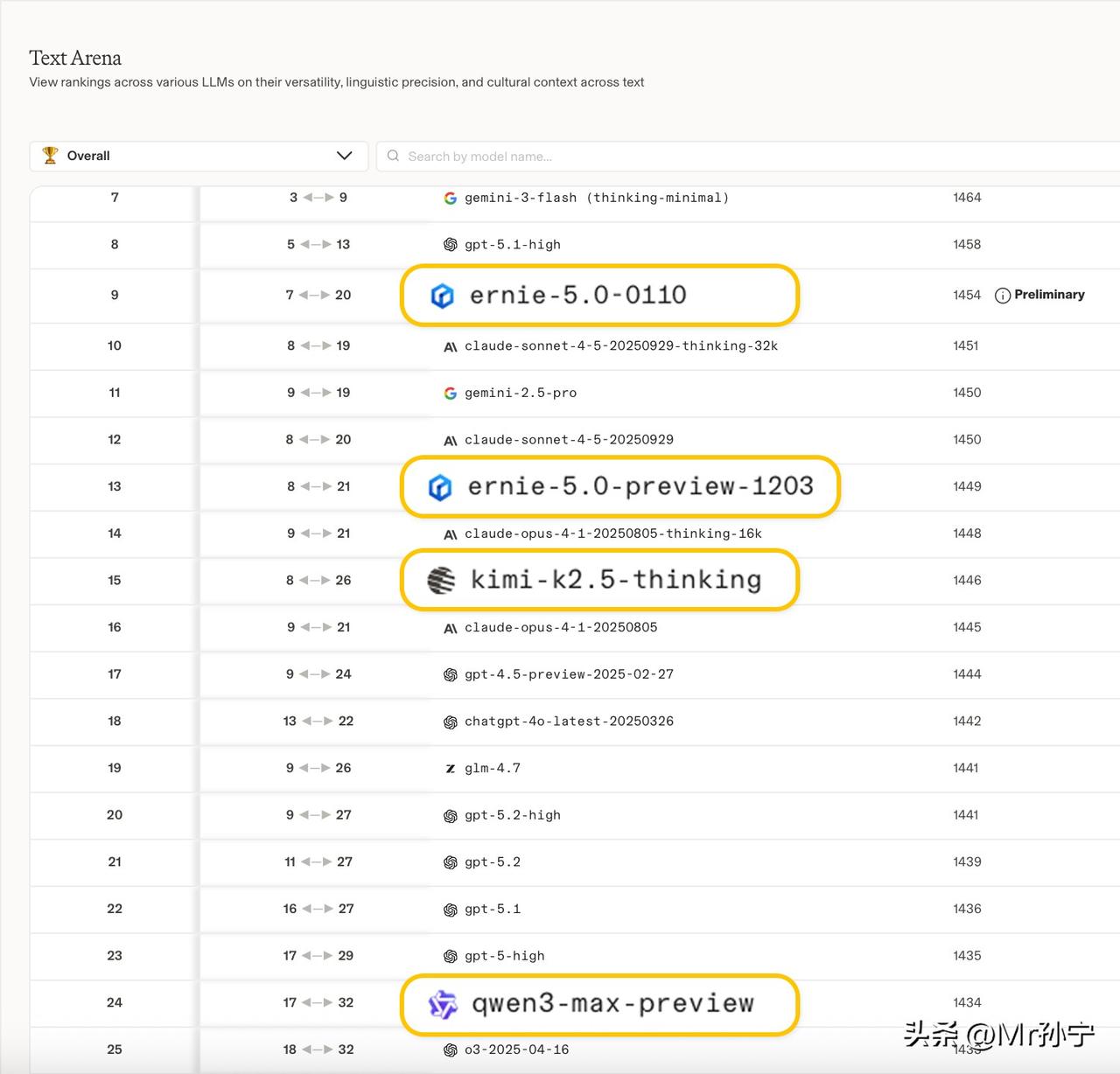The image size is (1120, 1074).
Task: Click rank number 25 in first column
Action: click(x=115, y=1050)
